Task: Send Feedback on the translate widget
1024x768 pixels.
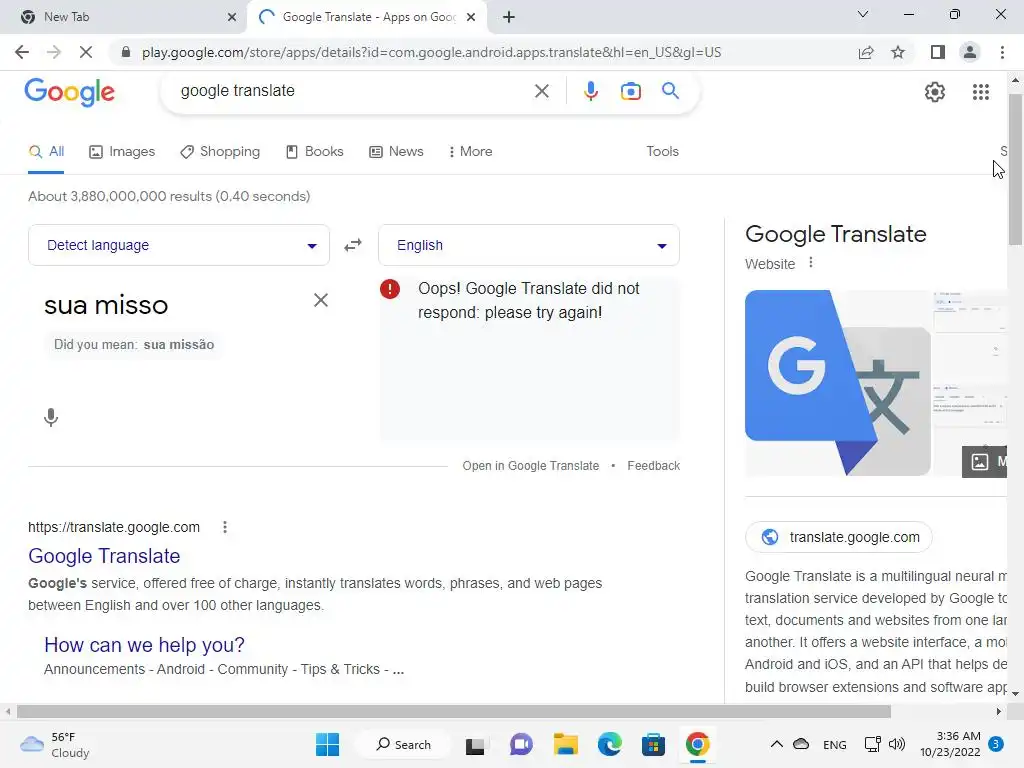Action: (x=654, y=466)
